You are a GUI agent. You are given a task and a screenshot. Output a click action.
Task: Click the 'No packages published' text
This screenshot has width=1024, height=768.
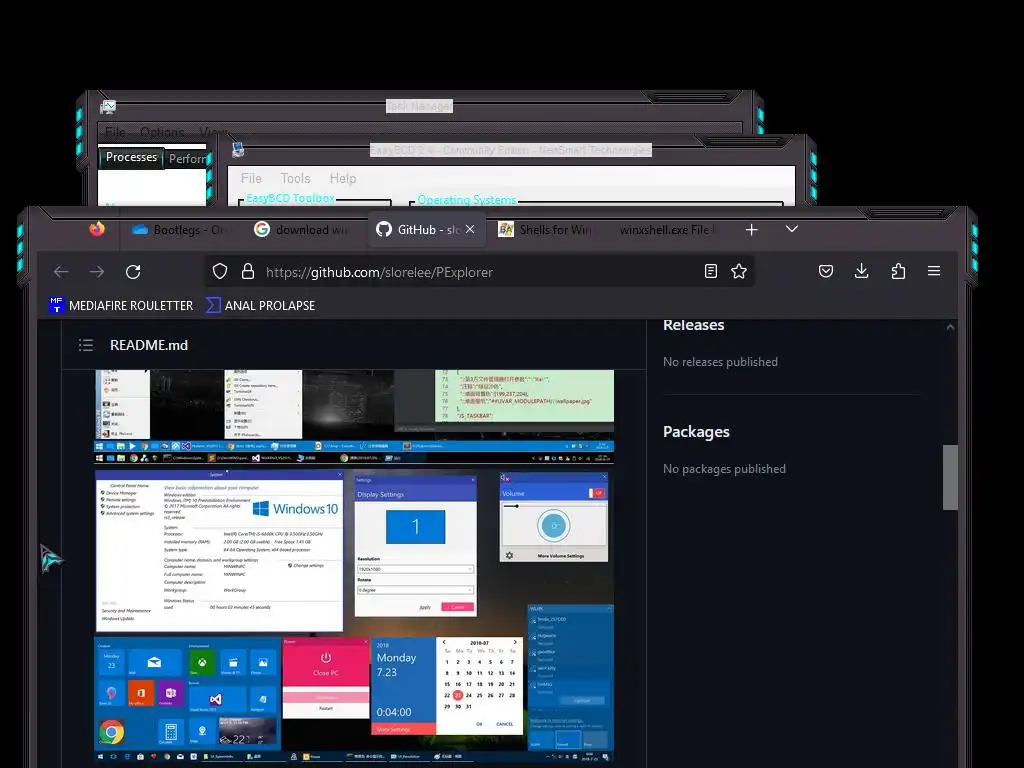click(724, 469)
